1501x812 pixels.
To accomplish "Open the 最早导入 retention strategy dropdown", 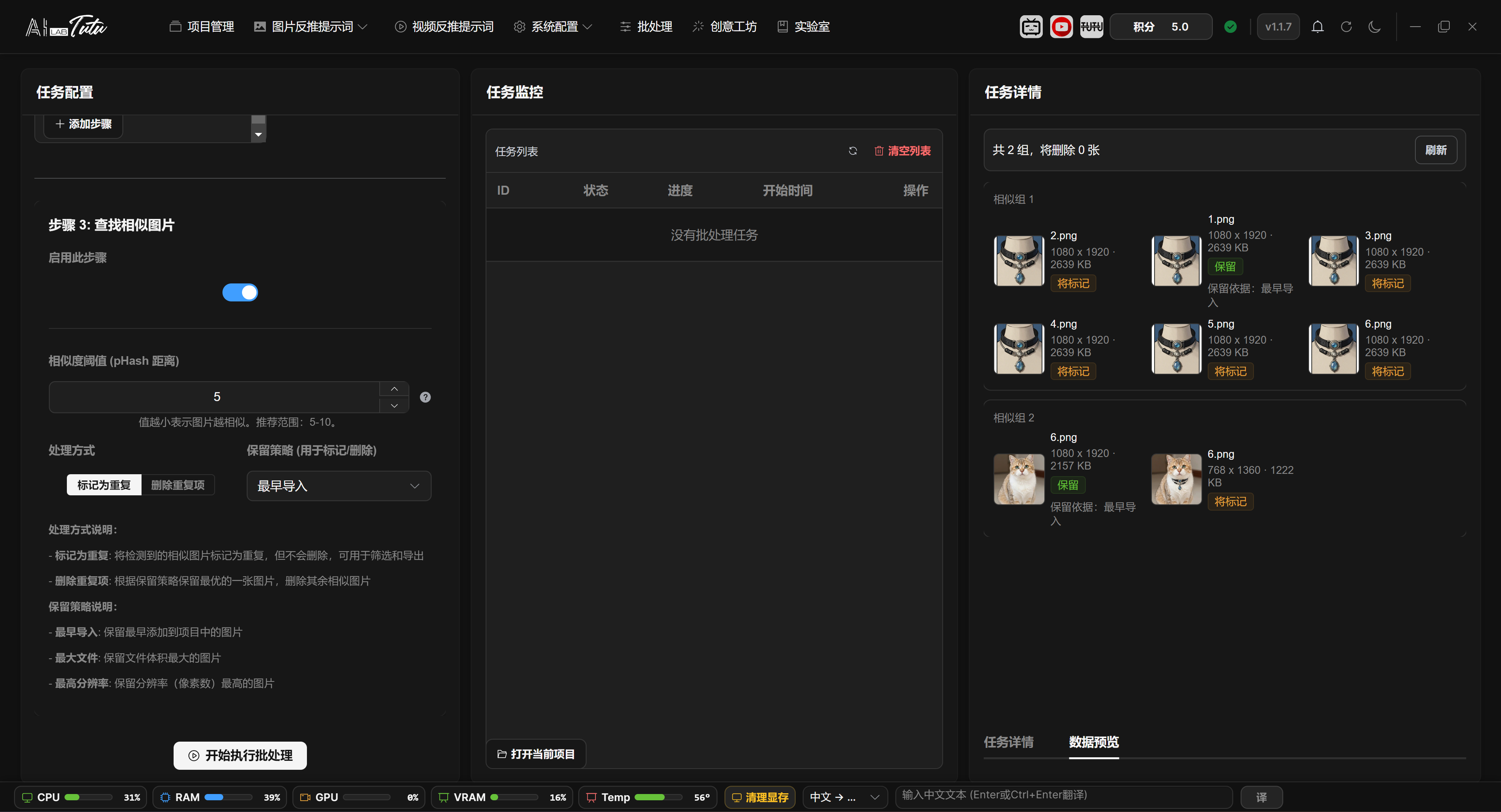I will (x=339, y=486).
